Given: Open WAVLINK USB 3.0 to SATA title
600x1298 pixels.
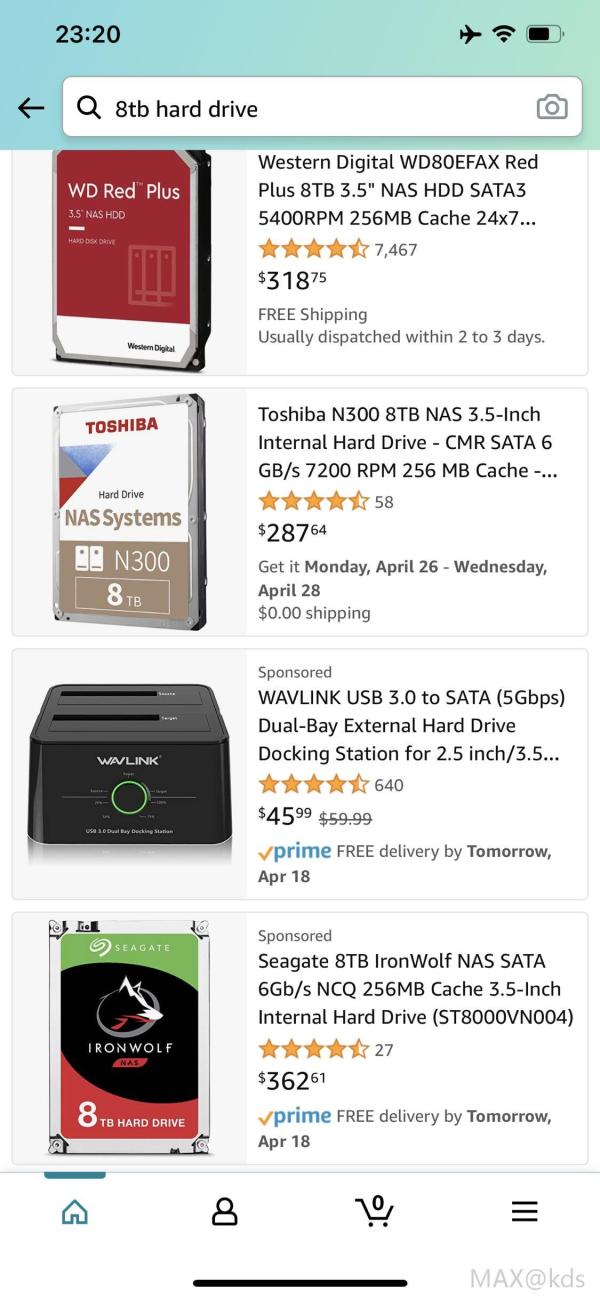Looking at the screenshot, I should [411, 725].
